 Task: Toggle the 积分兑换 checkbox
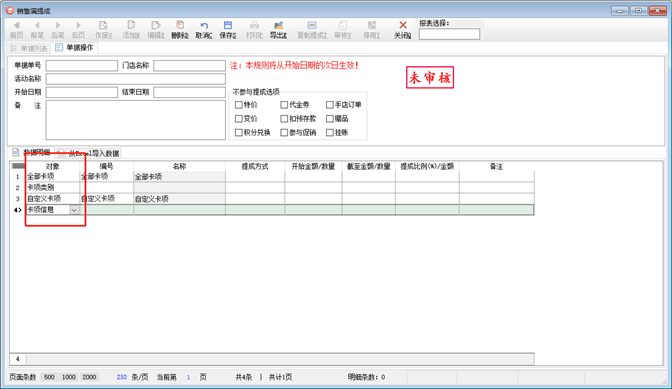[x=239, y=133]
